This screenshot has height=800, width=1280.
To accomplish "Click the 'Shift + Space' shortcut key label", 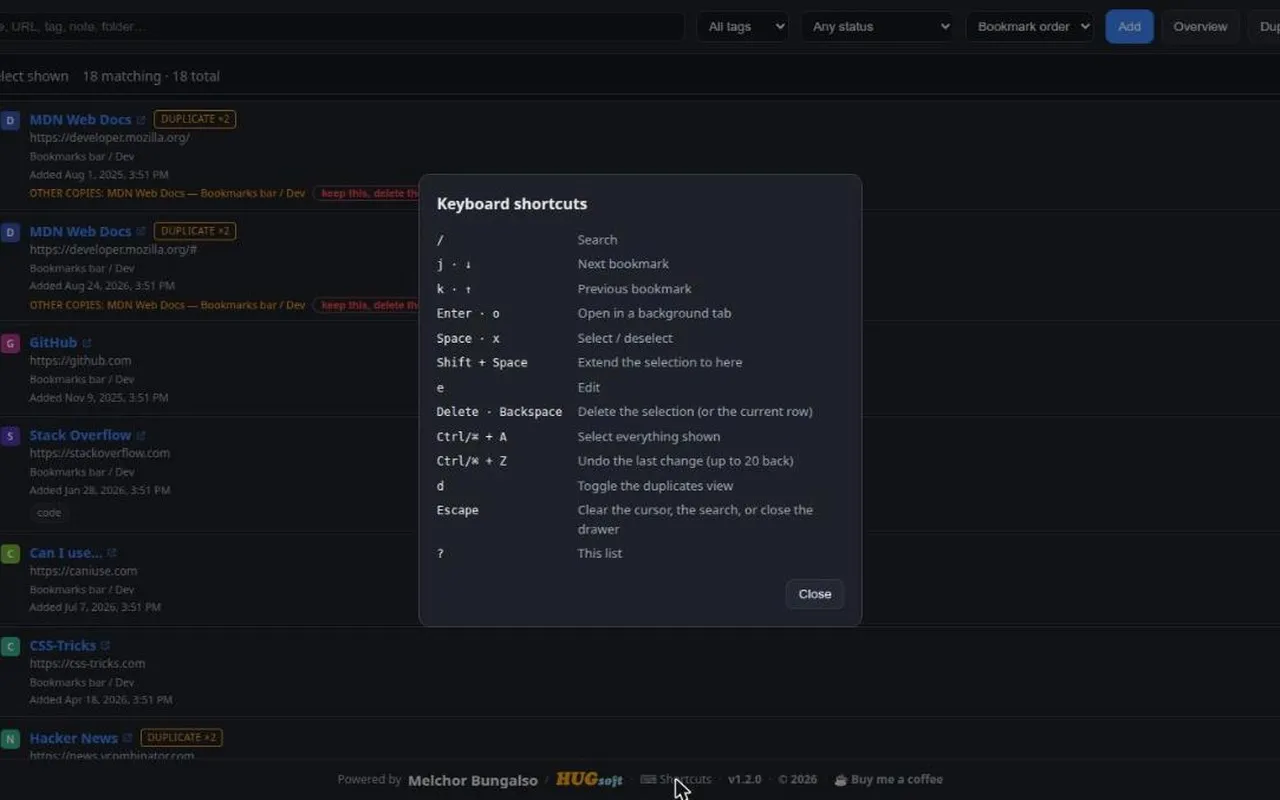I will click(x=482, y=362).
